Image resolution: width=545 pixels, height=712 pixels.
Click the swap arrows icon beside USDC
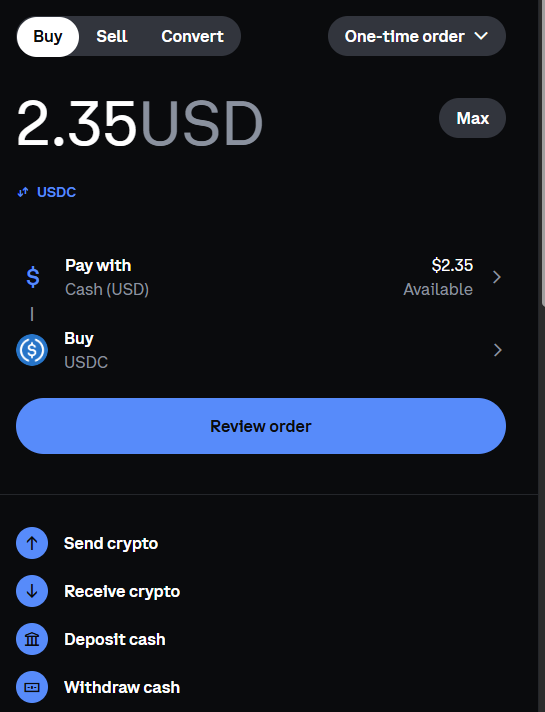23,192
